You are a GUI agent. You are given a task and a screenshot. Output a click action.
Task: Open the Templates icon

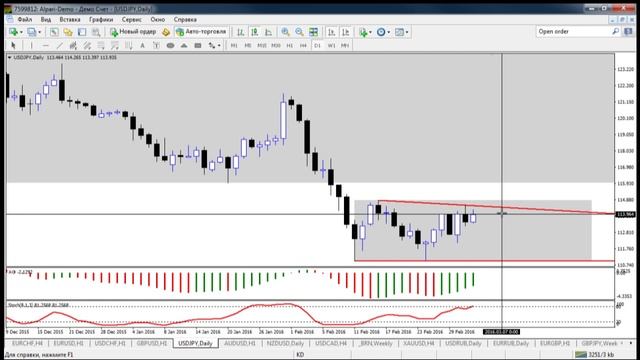[399, 32]
